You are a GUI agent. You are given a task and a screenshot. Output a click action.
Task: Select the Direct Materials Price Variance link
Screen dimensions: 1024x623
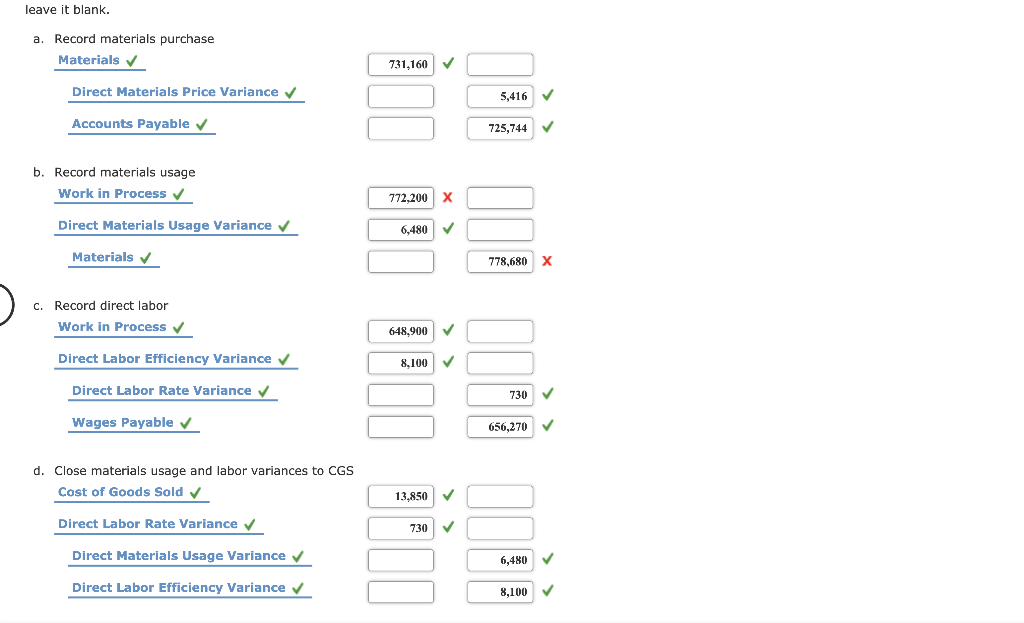(x=176, y=91)
